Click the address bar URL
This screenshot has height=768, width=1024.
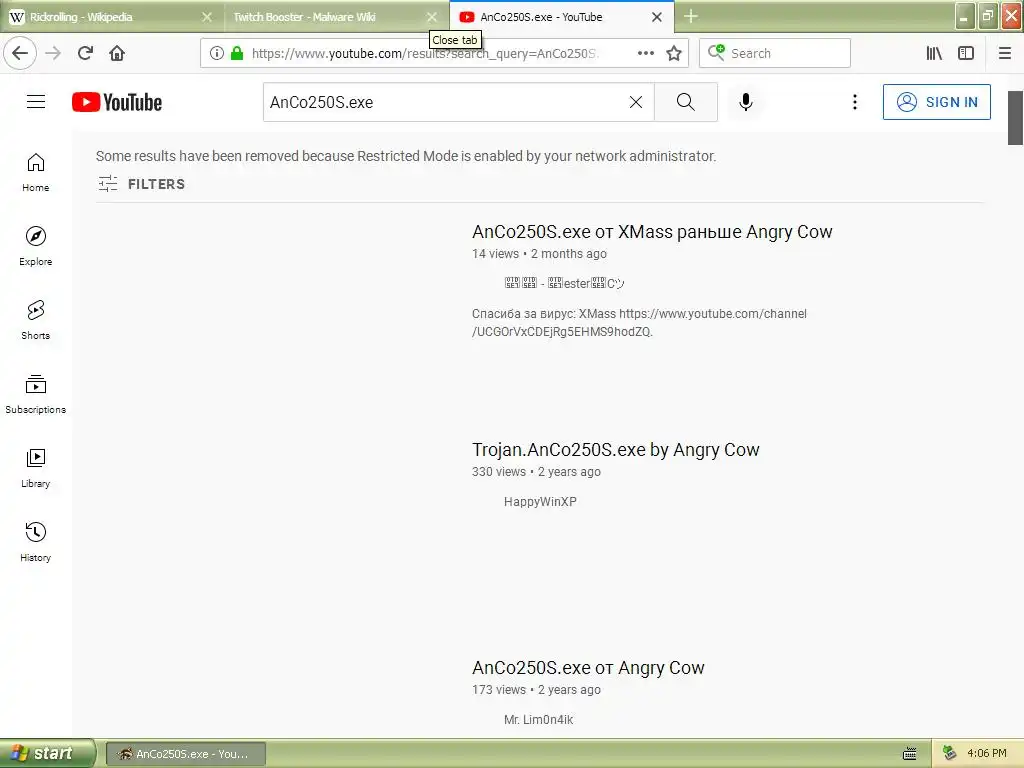pyautogui.click(x=424, y=53)
